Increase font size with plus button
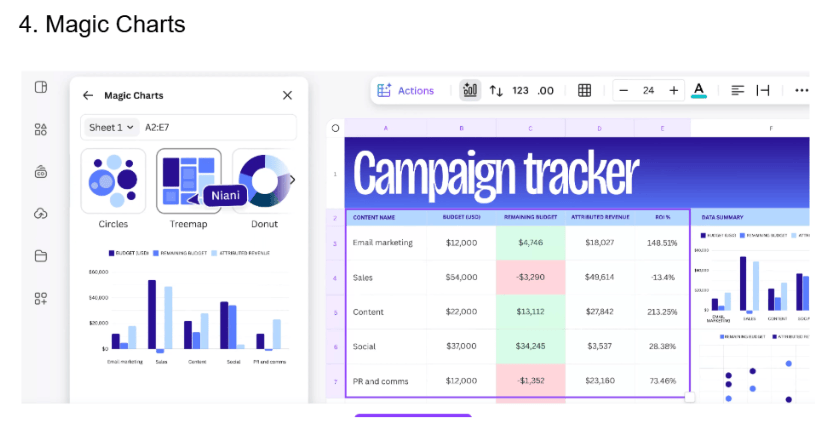 (x=674, y=90)
